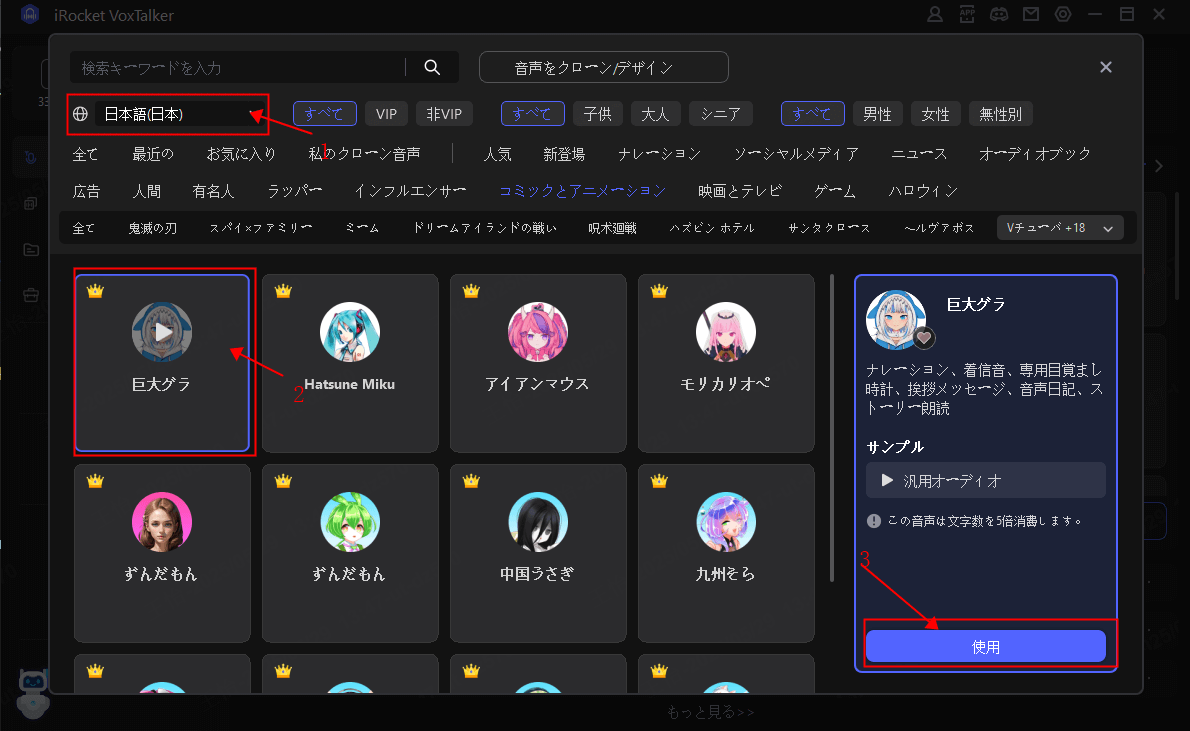The width and height of the screenshot is (1190, 731).
Task: Open the 日本語(日本) language dropdown
Action: click(181, 114)
